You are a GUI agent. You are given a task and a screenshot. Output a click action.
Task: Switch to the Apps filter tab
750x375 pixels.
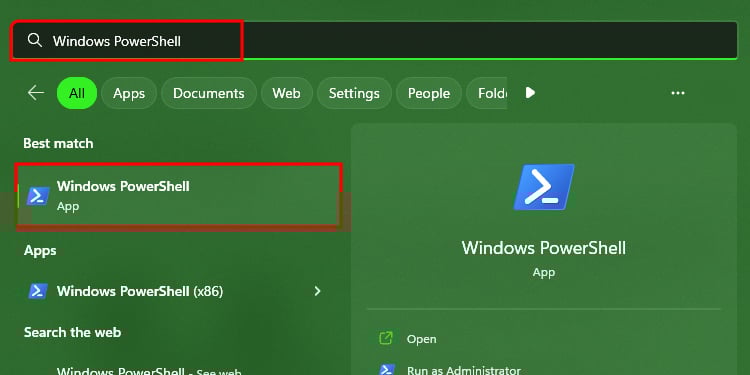tap(129, 93)
